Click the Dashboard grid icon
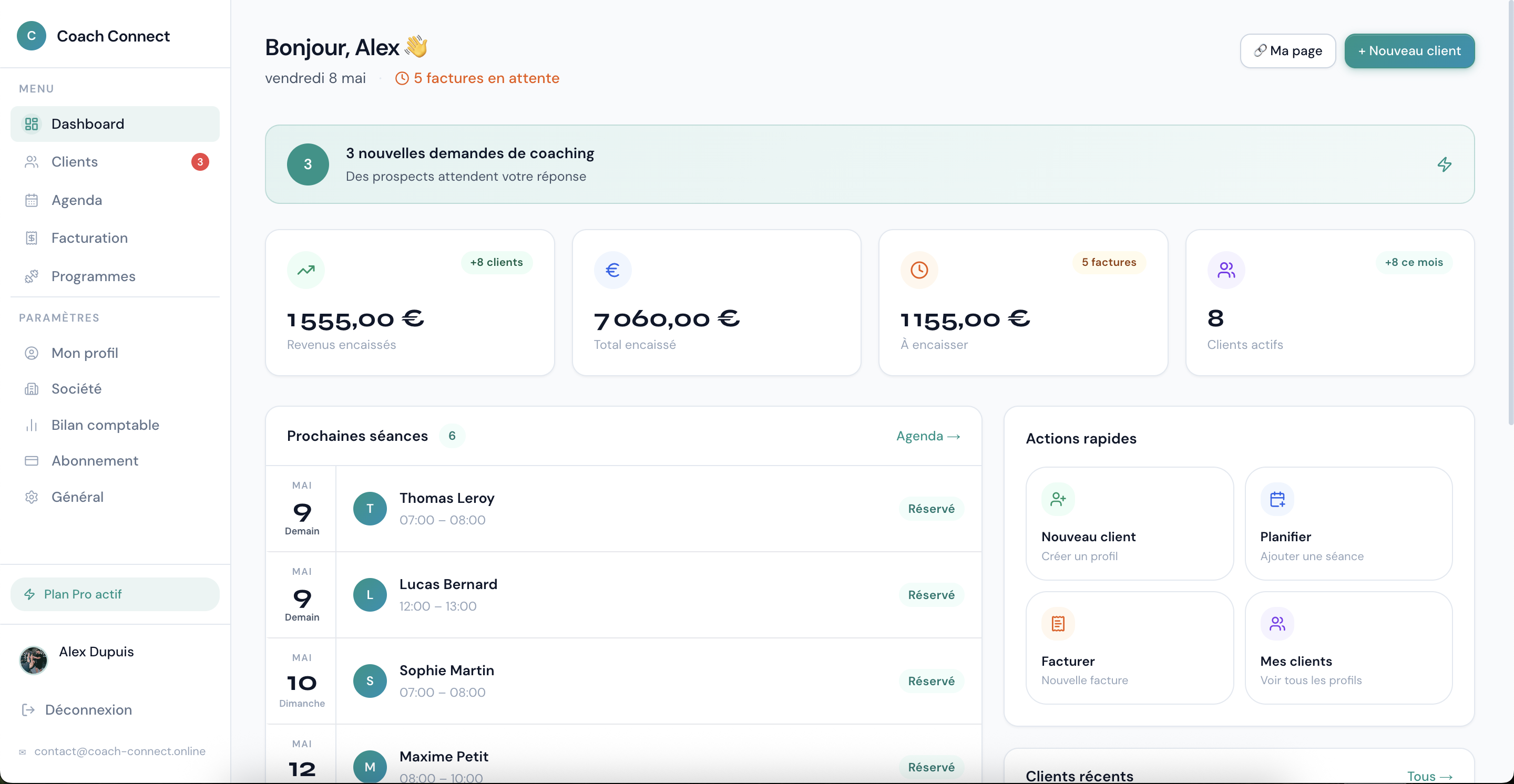 32,124
